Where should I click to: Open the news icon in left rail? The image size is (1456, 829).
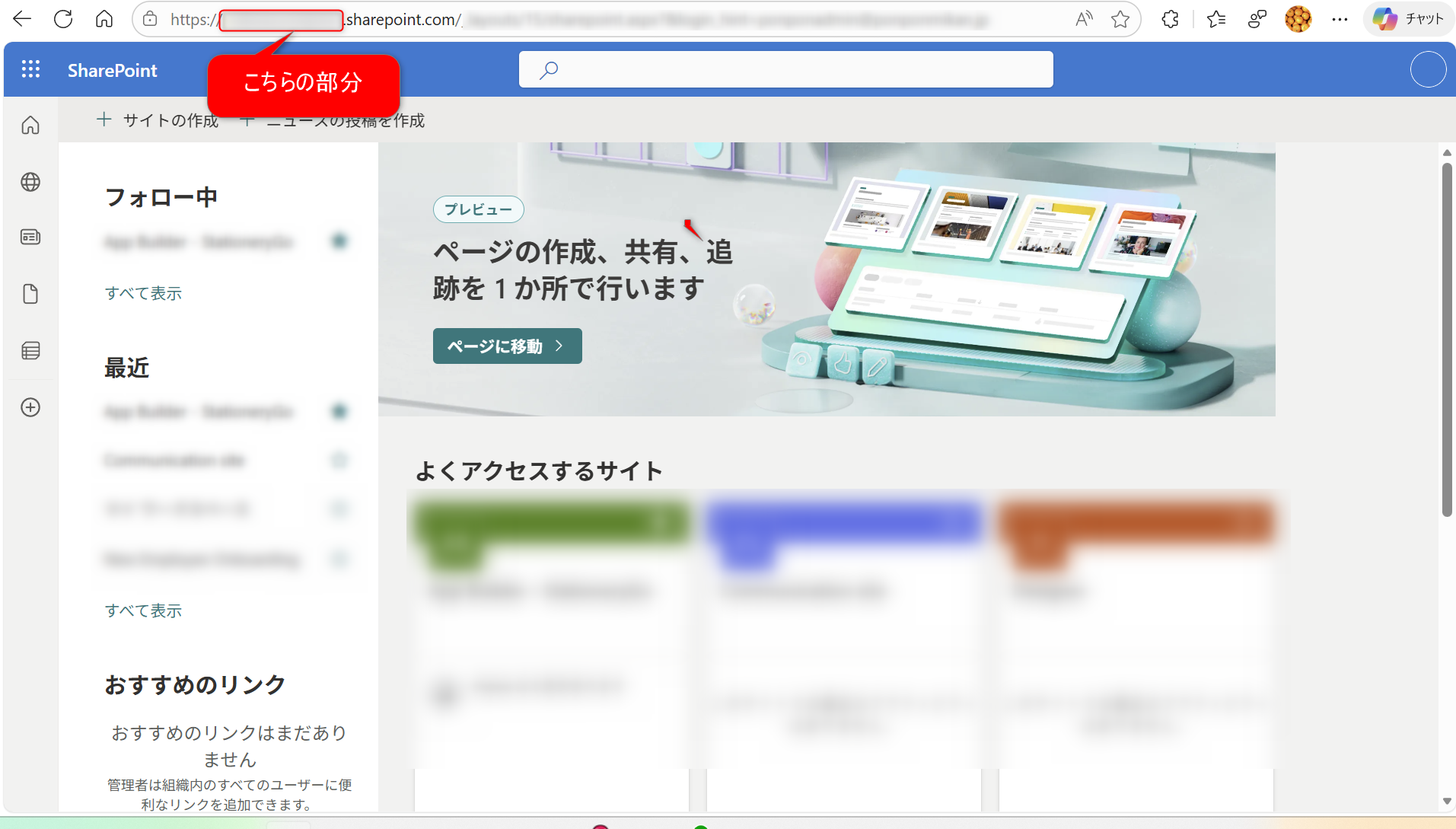(30, 238)
